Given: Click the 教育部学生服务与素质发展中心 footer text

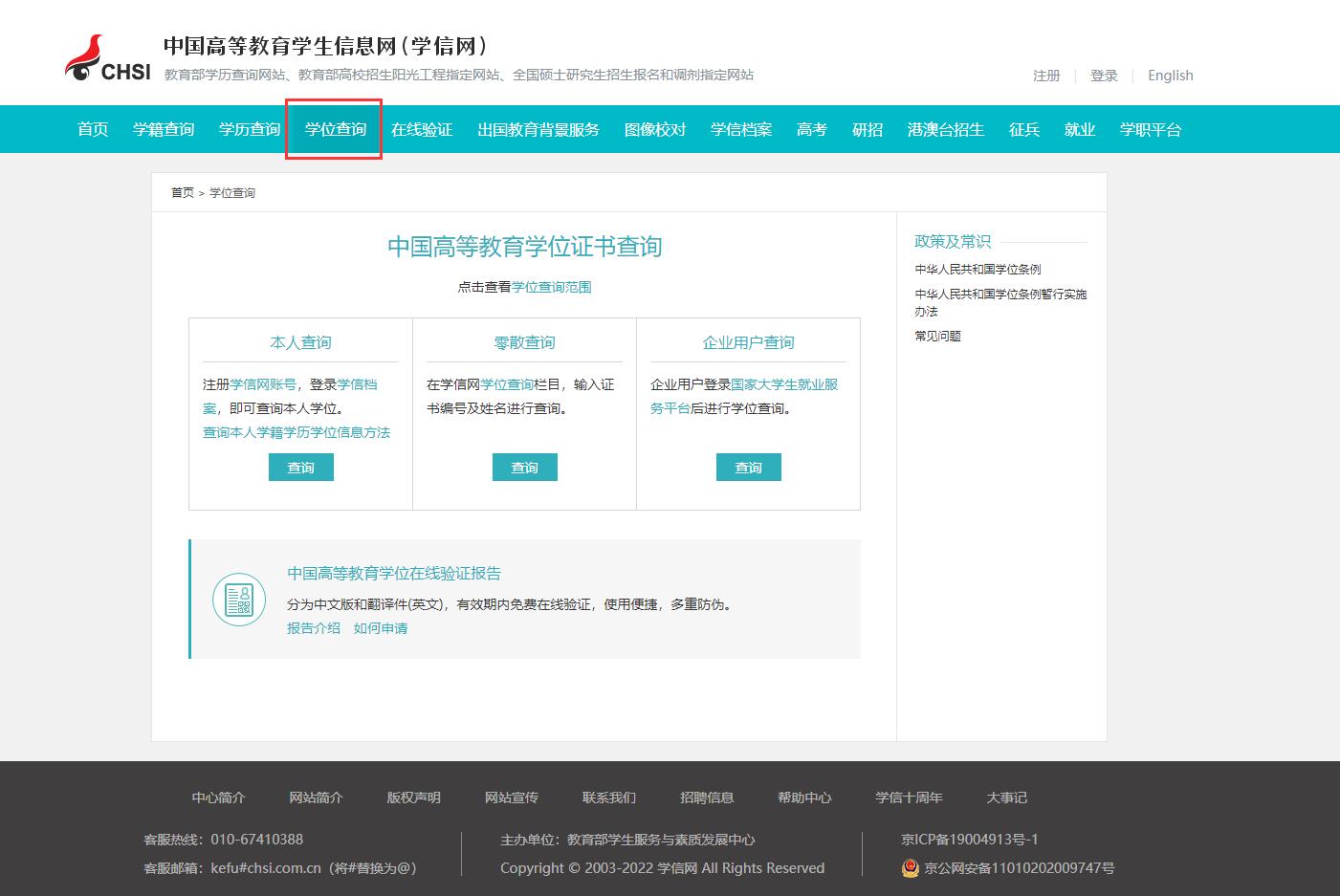Looking at the screenshot, I should tap(661, 840).
